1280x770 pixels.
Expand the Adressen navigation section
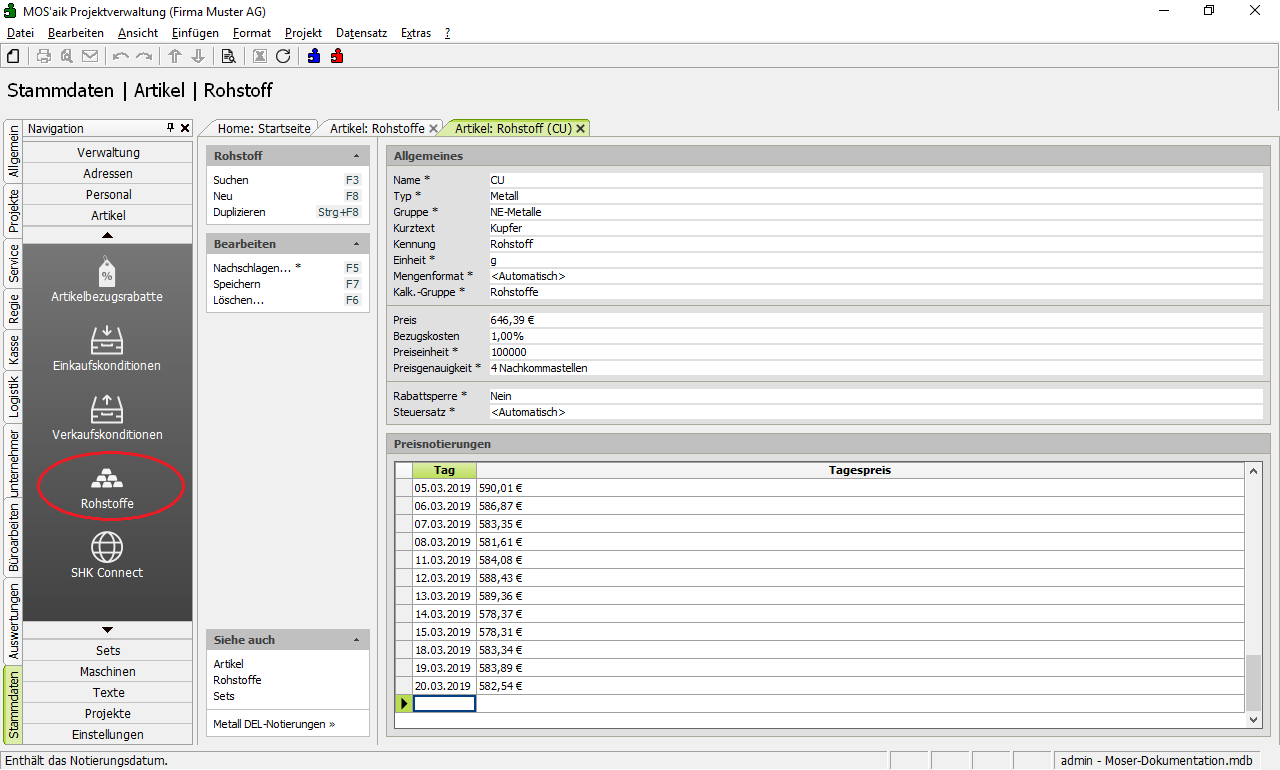coord(108,174)
